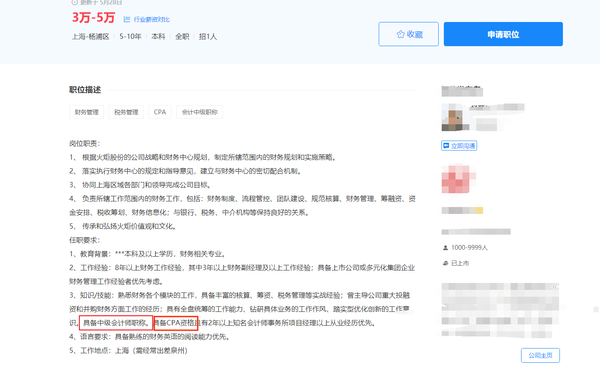
Task: Click the 上海-杨浦区 location text
Action: point(91,37)
